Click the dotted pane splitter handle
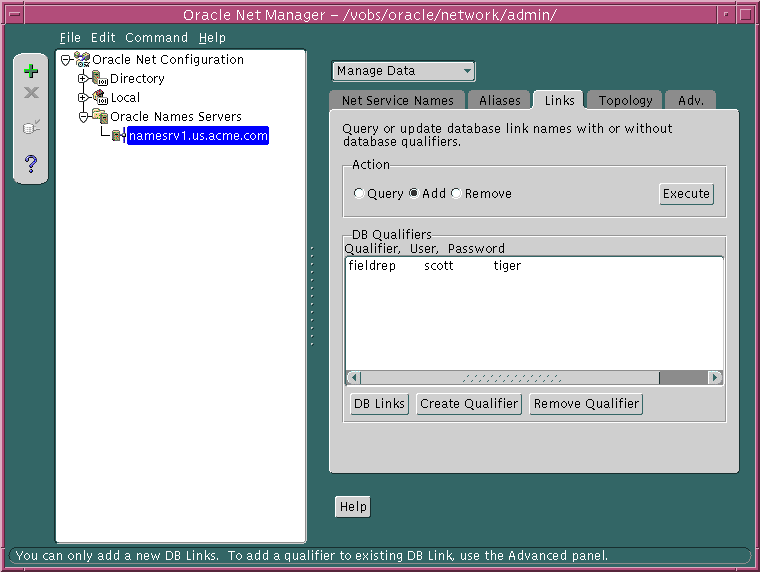The width and height of the screenshot is (760, 572). pos(312,296)
